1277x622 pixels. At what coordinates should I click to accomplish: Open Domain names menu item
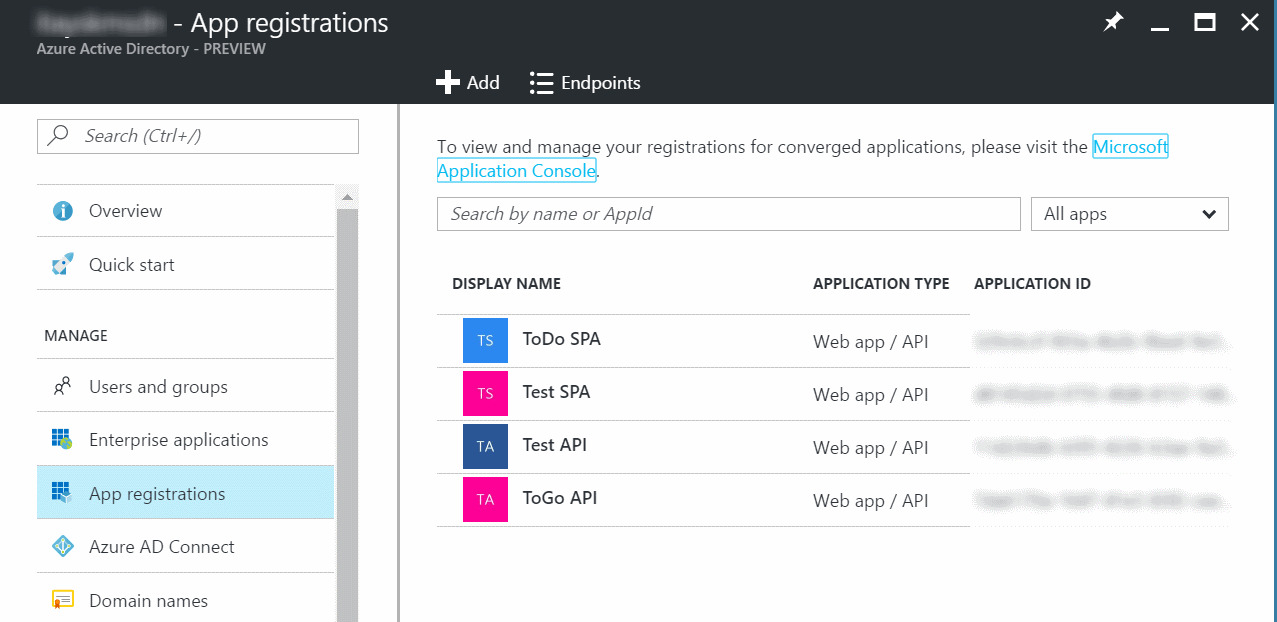click(x=185, y=600)
